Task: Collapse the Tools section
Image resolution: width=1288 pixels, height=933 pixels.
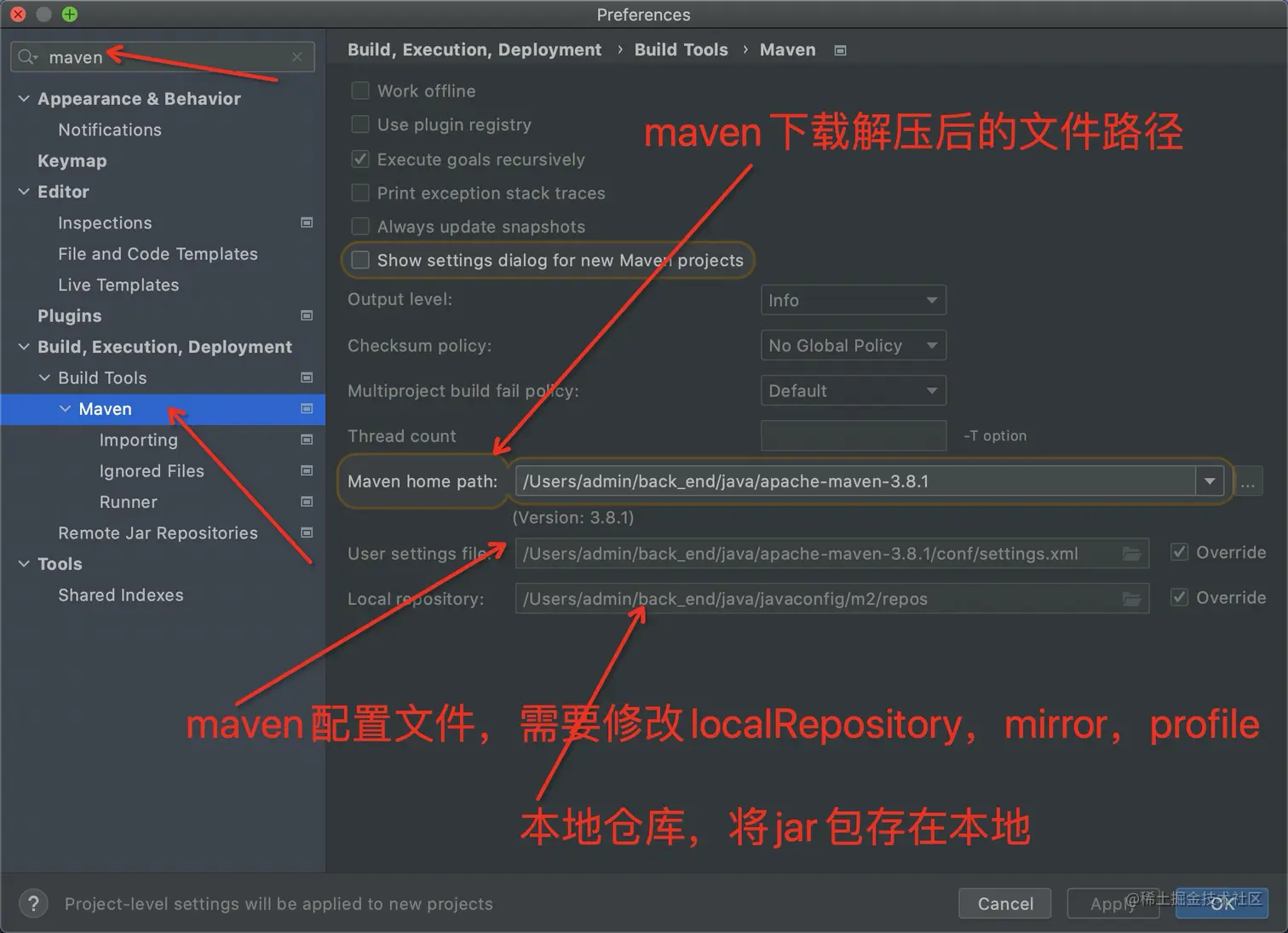Action: [x=24, y=564]
